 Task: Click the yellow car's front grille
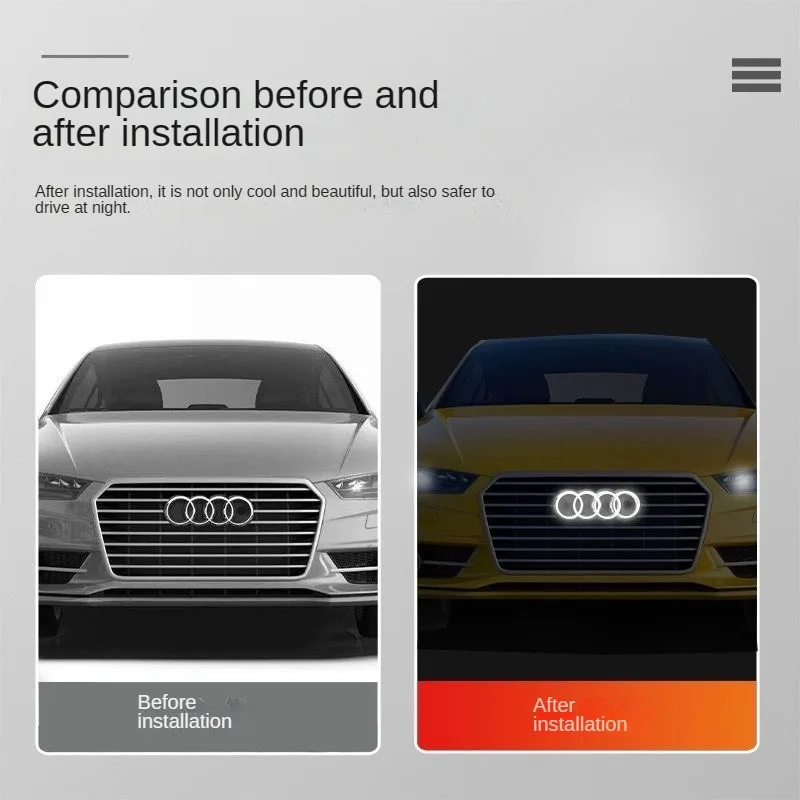tap(596, 523)
